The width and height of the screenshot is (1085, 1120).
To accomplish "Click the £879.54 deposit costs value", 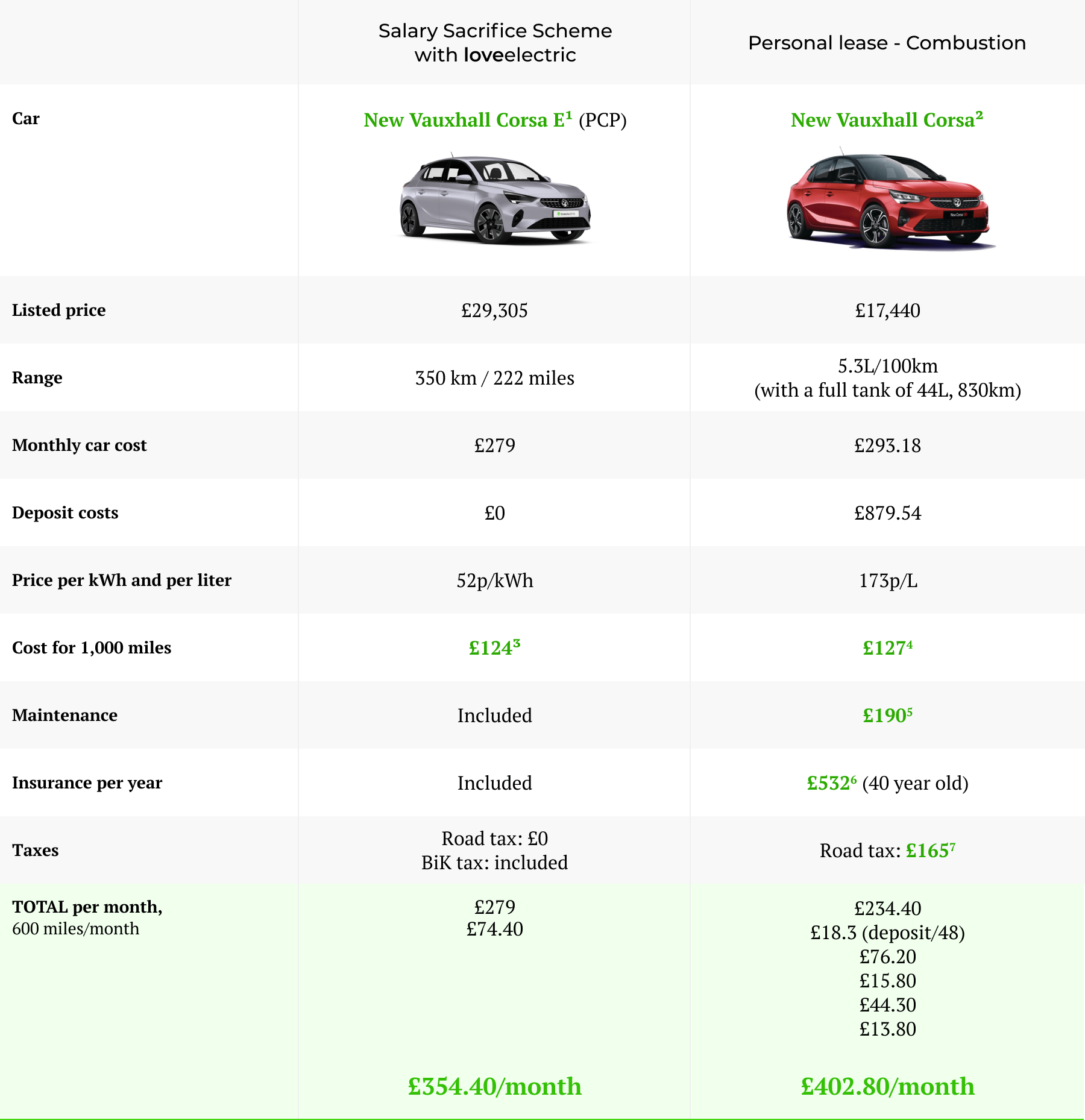I will (887, 513).
